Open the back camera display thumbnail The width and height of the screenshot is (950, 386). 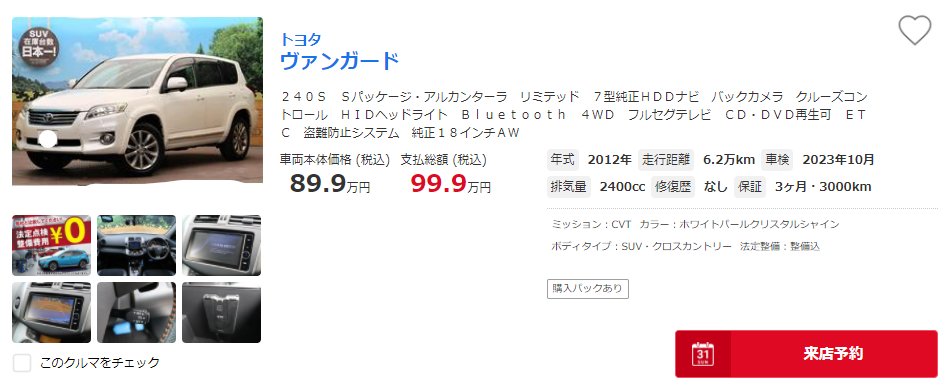51,312
